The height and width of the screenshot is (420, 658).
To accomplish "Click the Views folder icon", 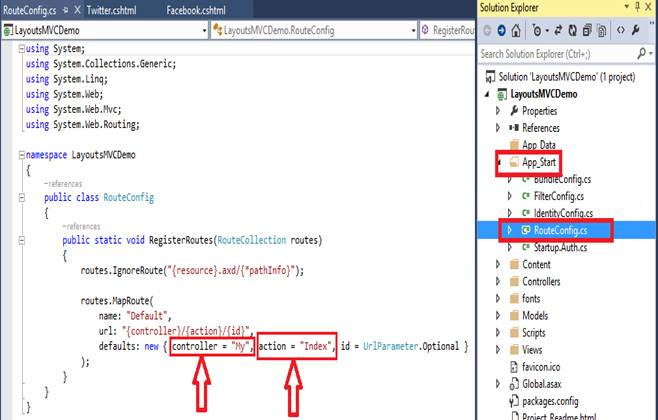I will 514,350.
